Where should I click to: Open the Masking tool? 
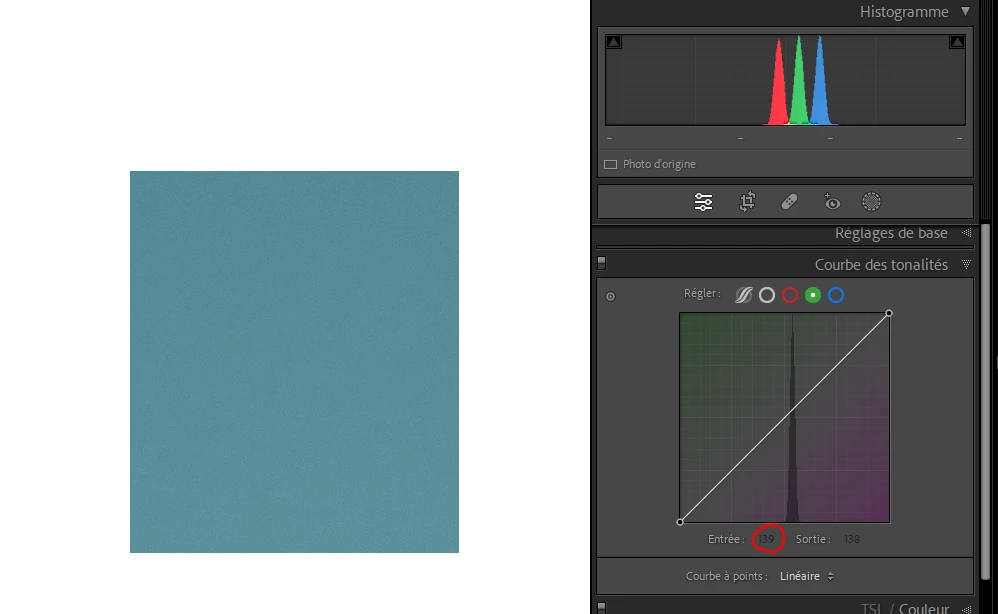(871, 202)
